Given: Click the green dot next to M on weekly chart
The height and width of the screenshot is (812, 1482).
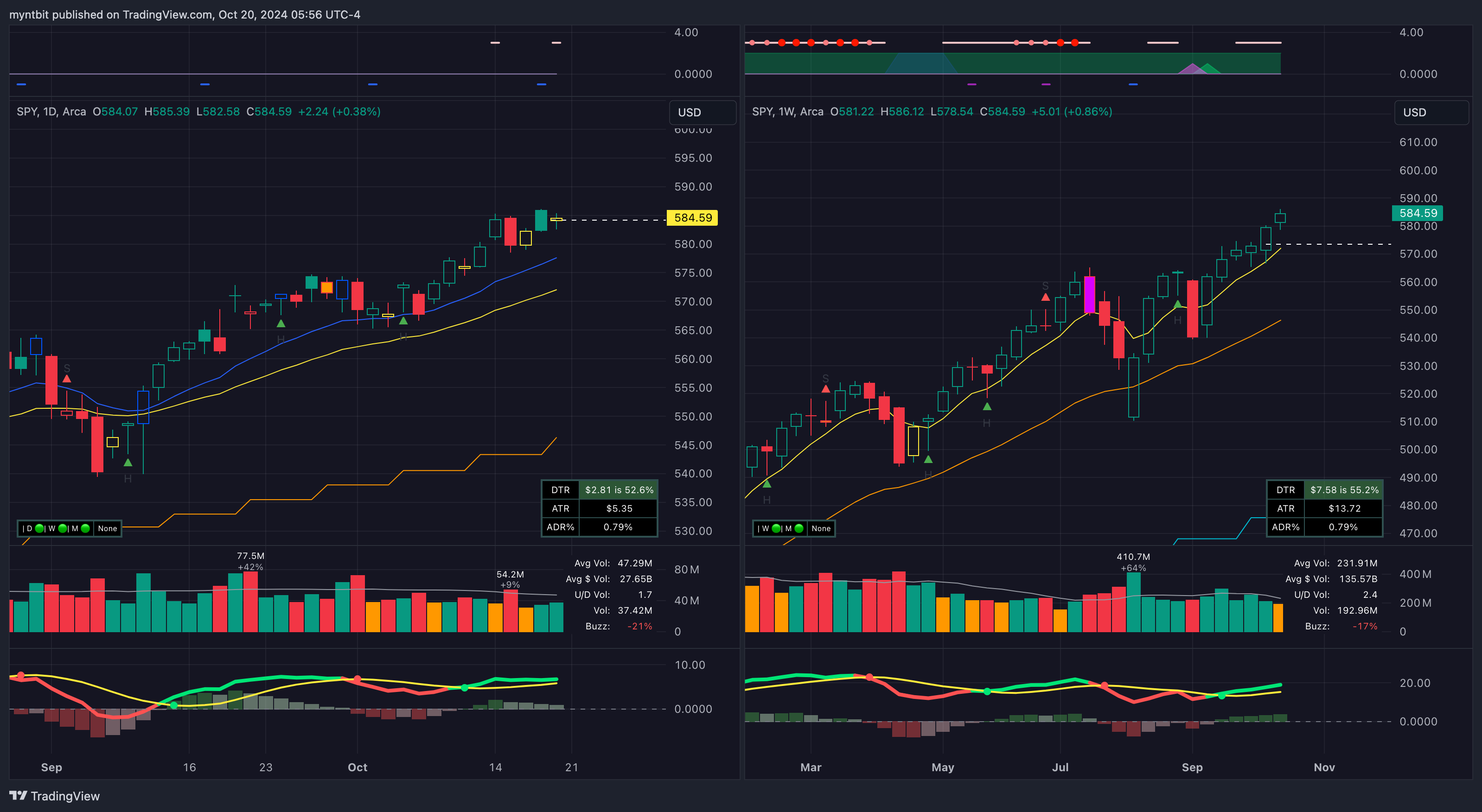Looking at the screenshot, I should (799, 528).
